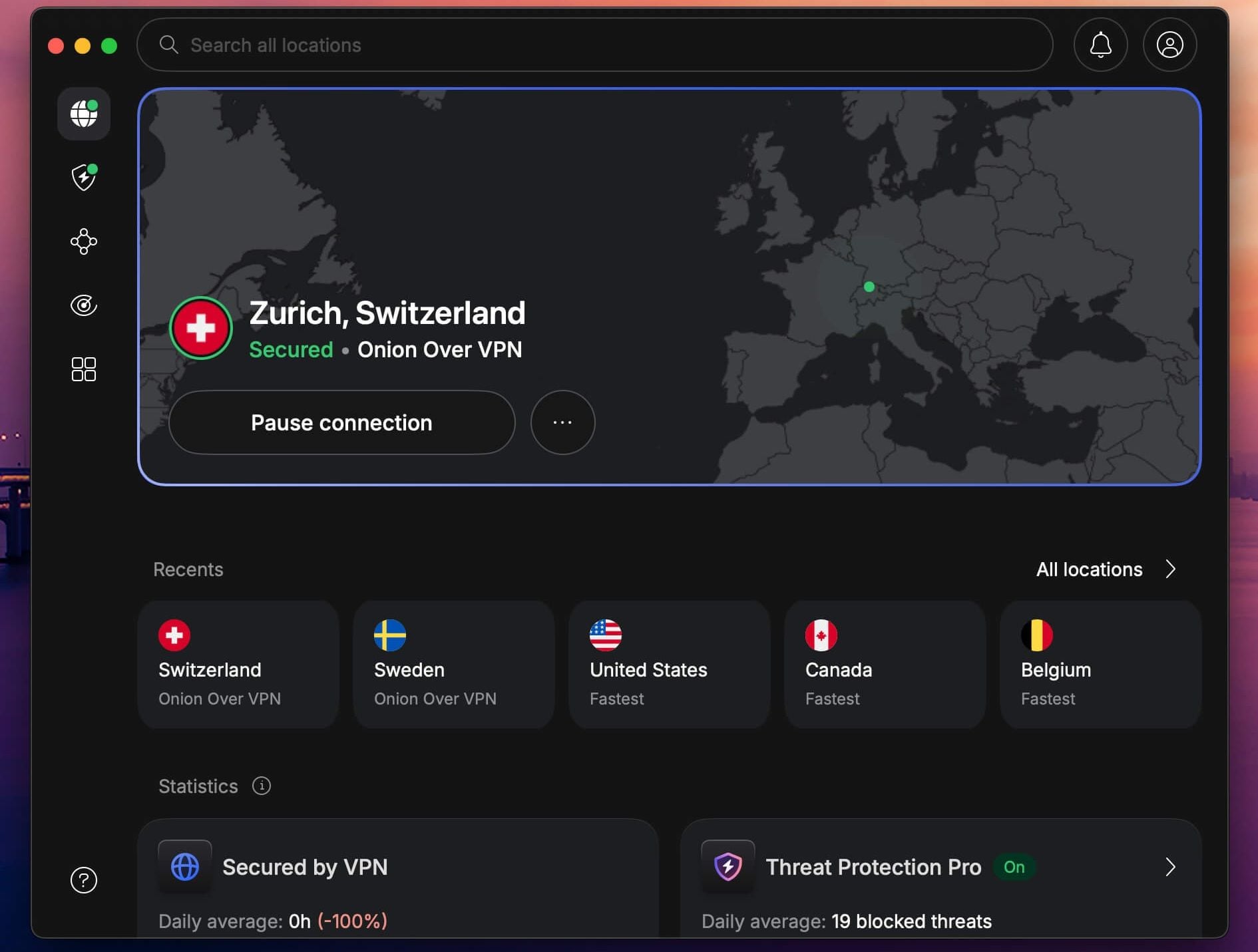Open notifications bell icon
Viewport: 1258px width, 952px height.
[1100, 45]
